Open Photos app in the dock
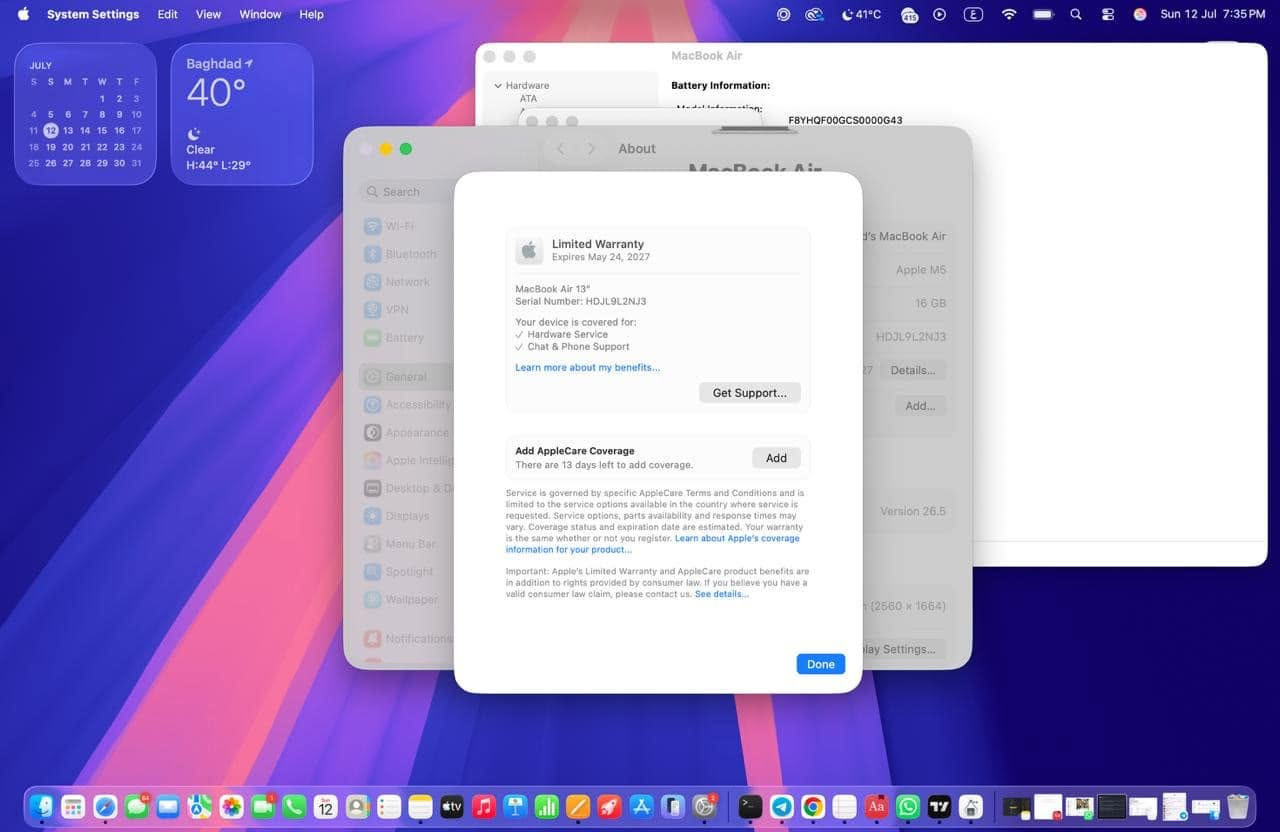The height and width of the screenshot is (832, 1280). point(232,806)
